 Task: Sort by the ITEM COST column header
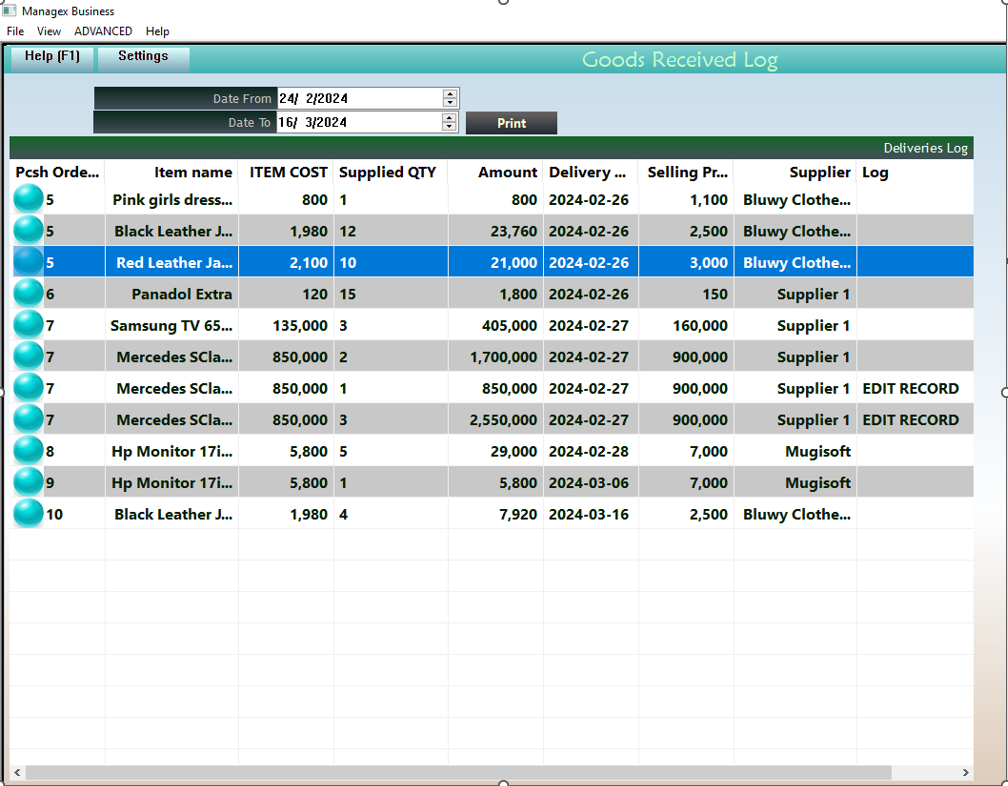click(288, 172)
